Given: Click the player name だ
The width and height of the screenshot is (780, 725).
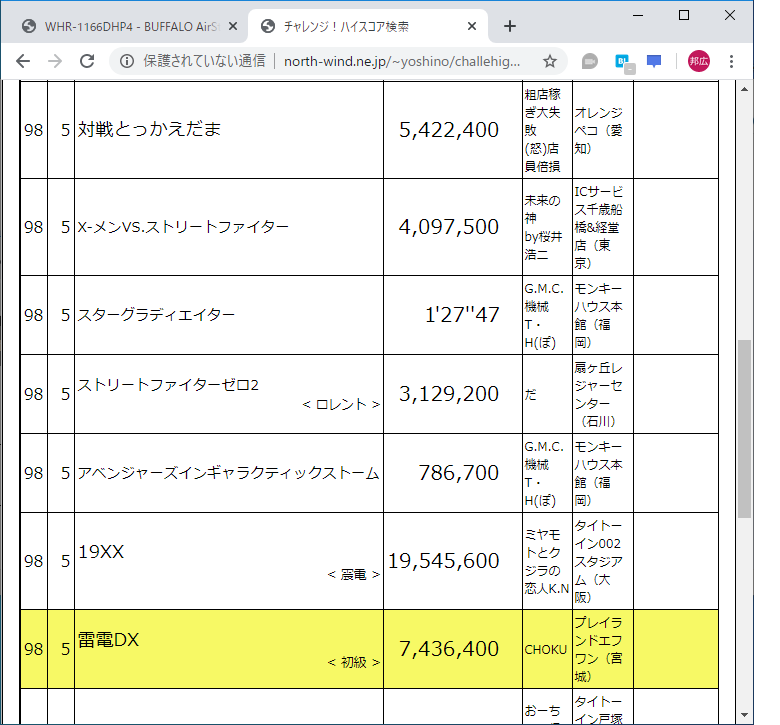Looking at the screenshot, I should pos(530,395).
